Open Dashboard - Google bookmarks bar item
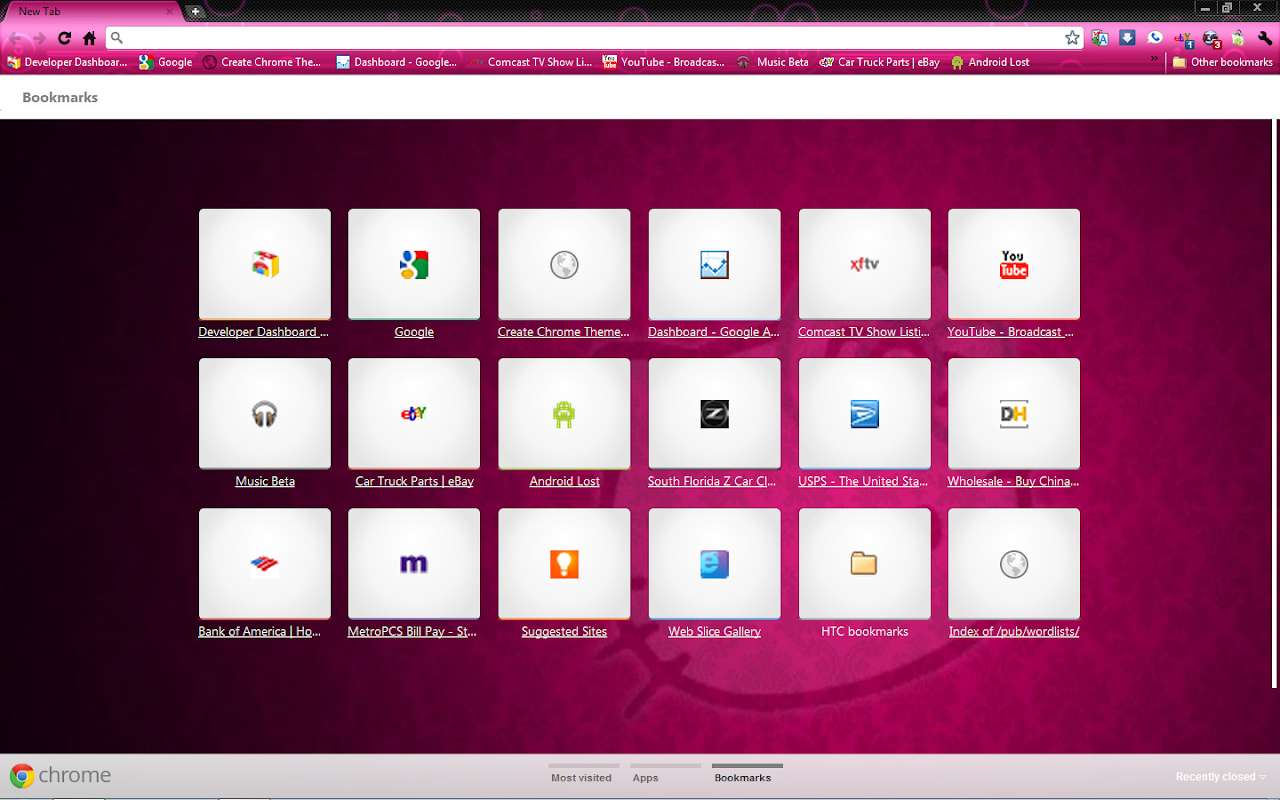Viewport: 1280px width, 800px height. [397, 62]
